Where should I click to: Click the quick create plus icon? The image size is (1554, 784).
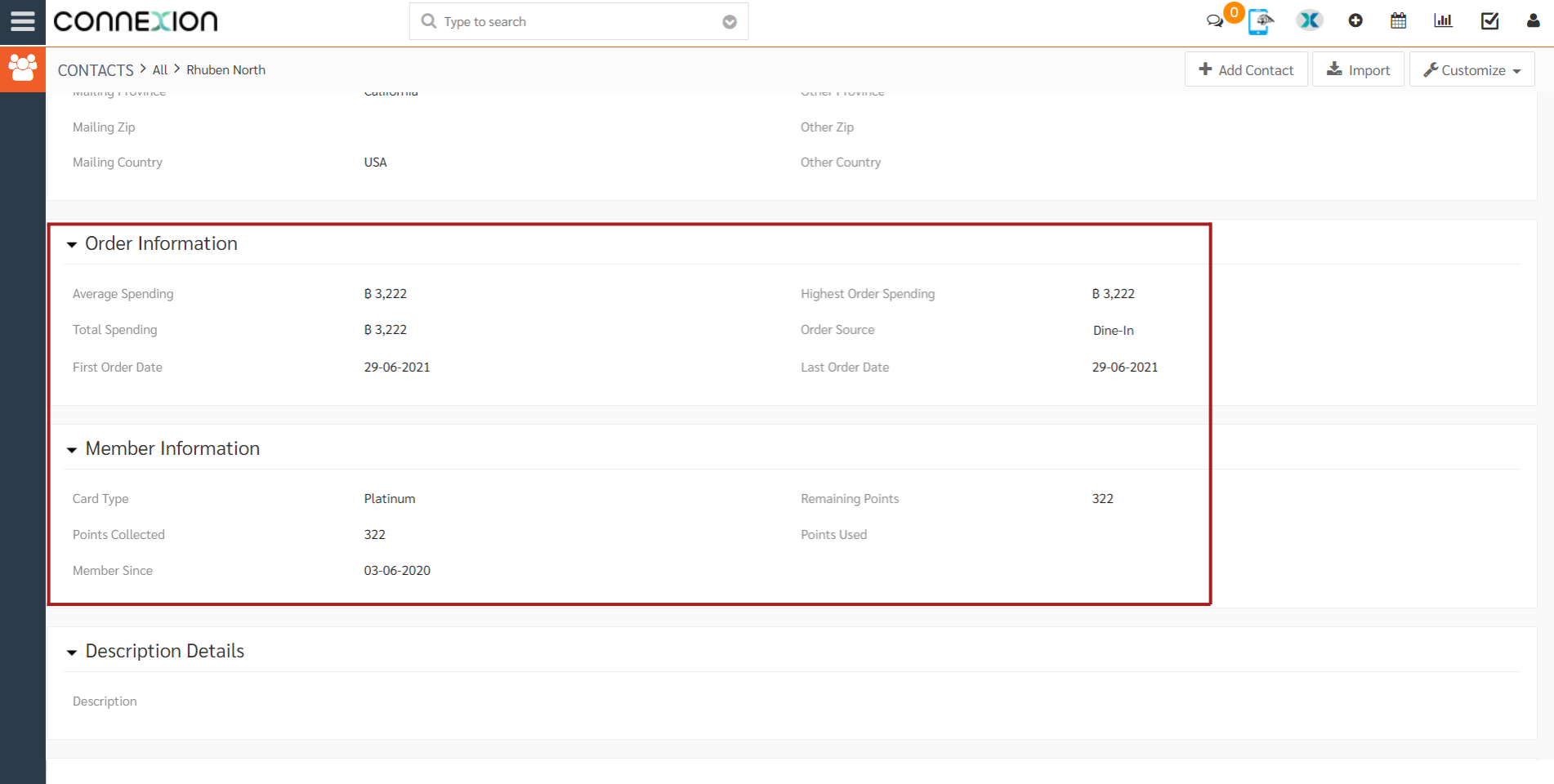pyautogui.click(x=1355, y=21)
